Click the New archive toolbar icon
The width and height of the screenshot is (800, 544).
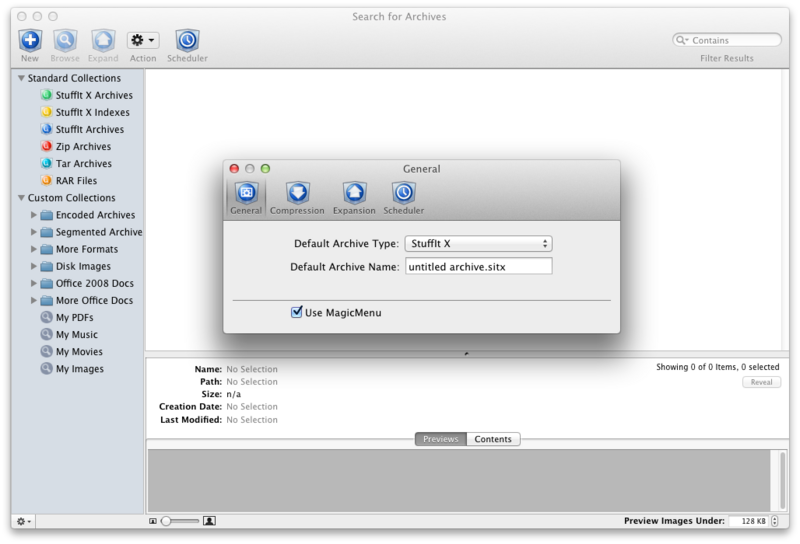(x=30, y=40)
